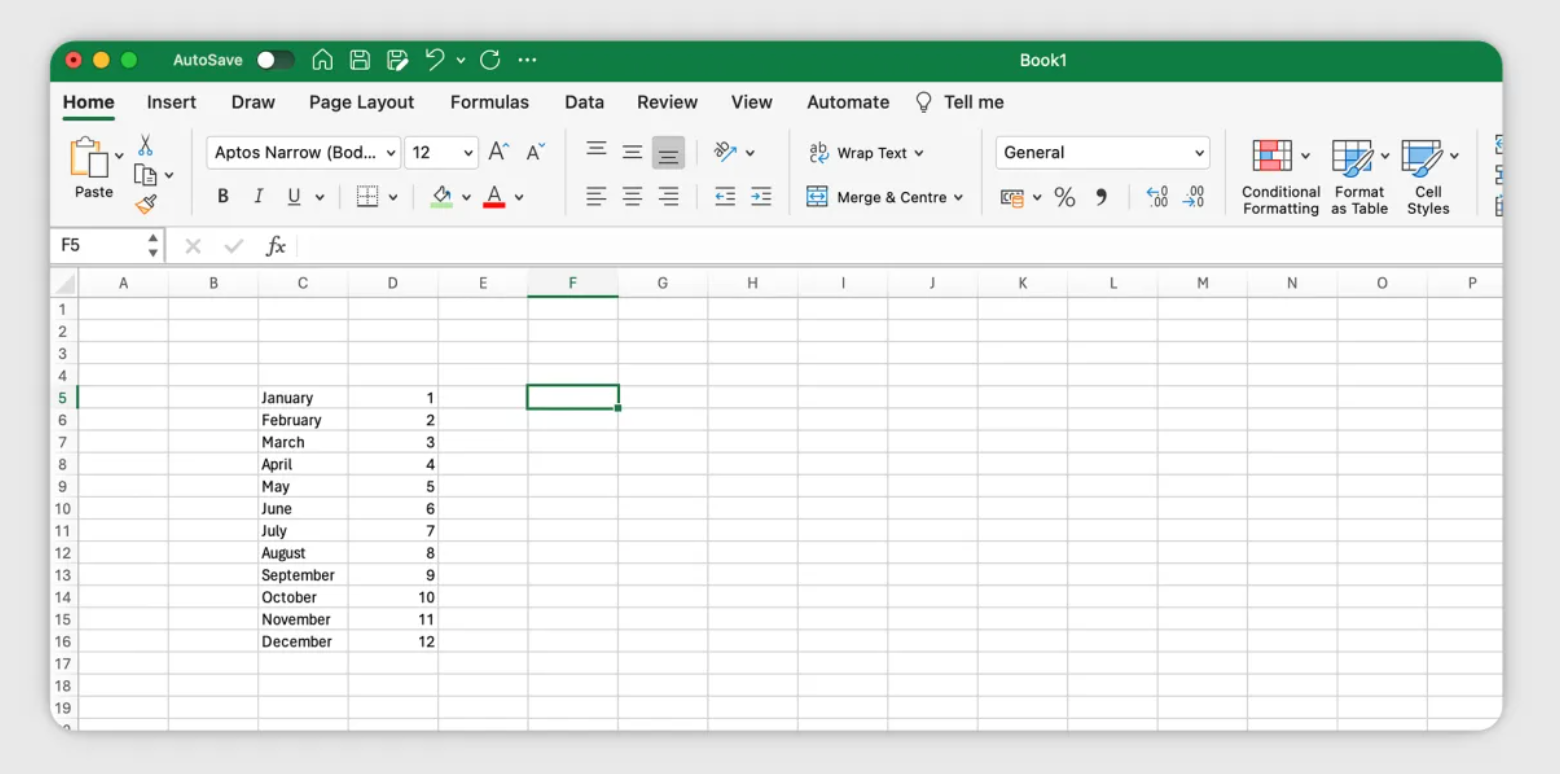This screenshot has height=774, width=1560.
Task: Open the Formulas tab
Action: click(x=489, y=102)
